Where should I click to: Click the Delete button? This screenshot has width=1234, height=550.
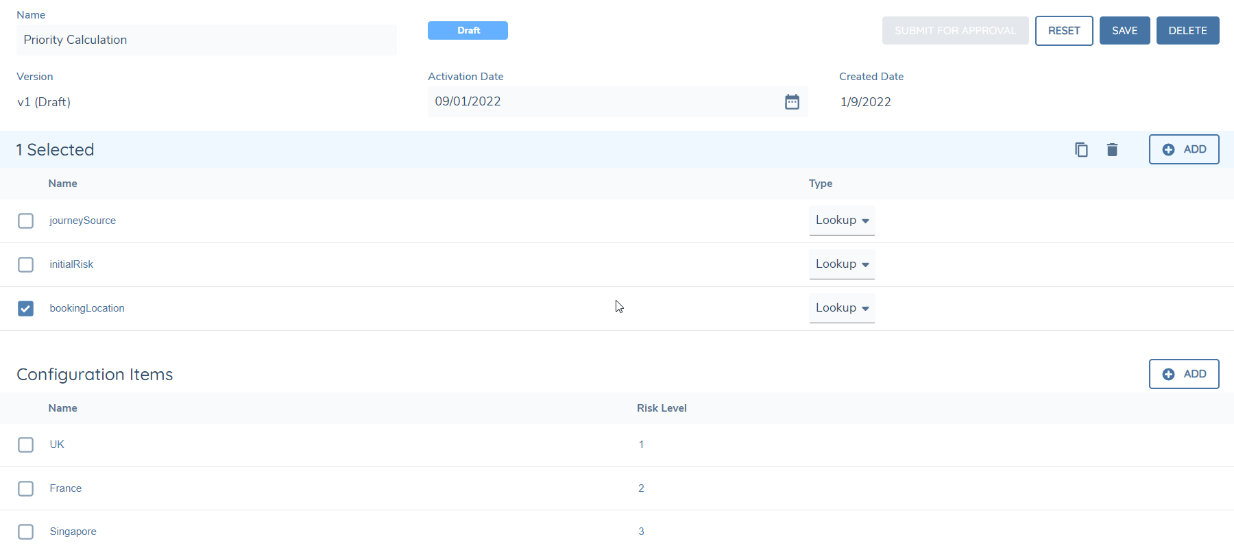pyautogui.click(x=1187, y=31)
